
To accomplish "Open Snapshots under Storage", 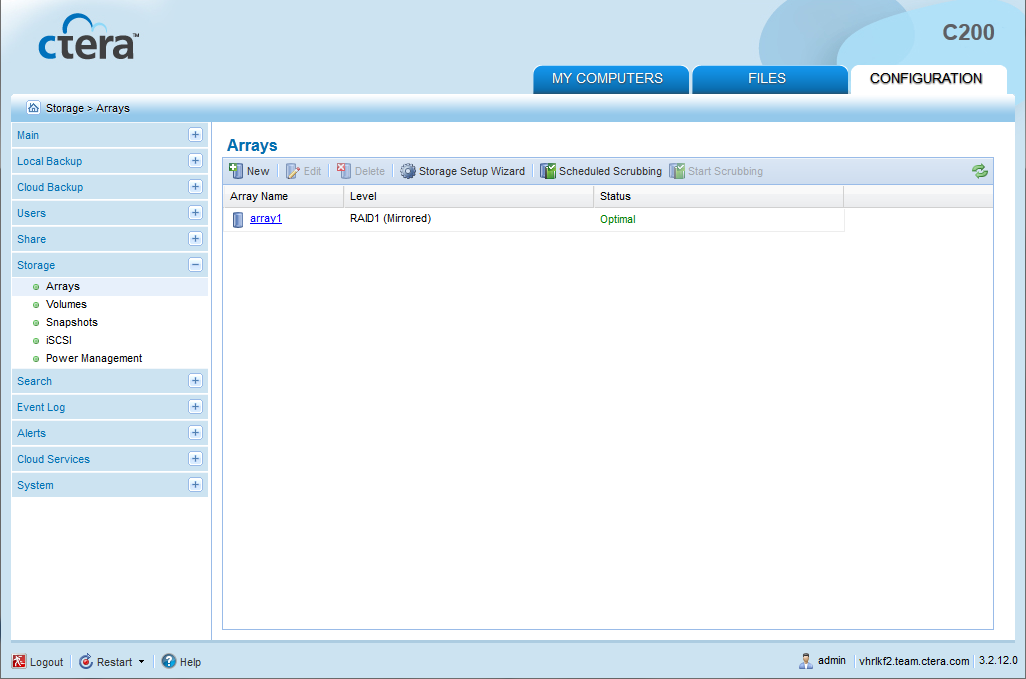I will [x=71, y=322].
